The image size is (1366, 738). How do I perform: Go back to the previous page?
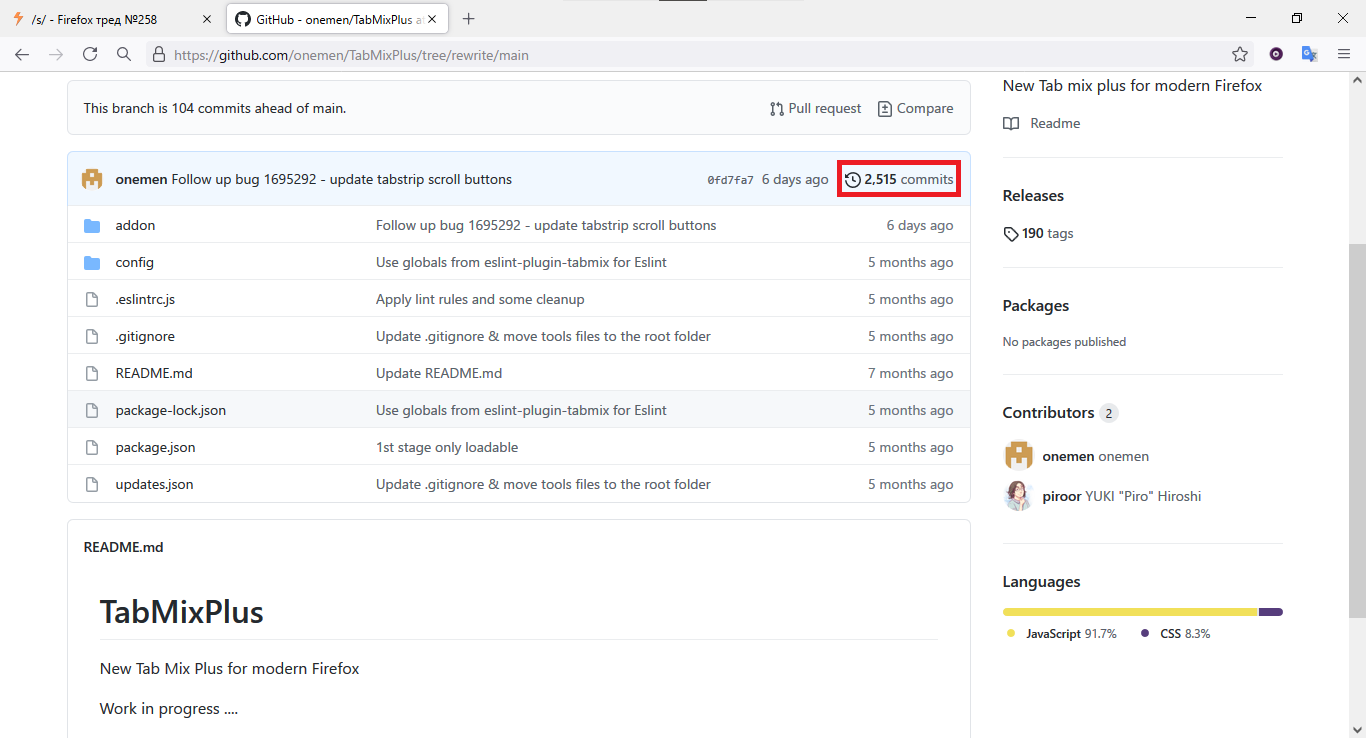click(x=23, y=54)
